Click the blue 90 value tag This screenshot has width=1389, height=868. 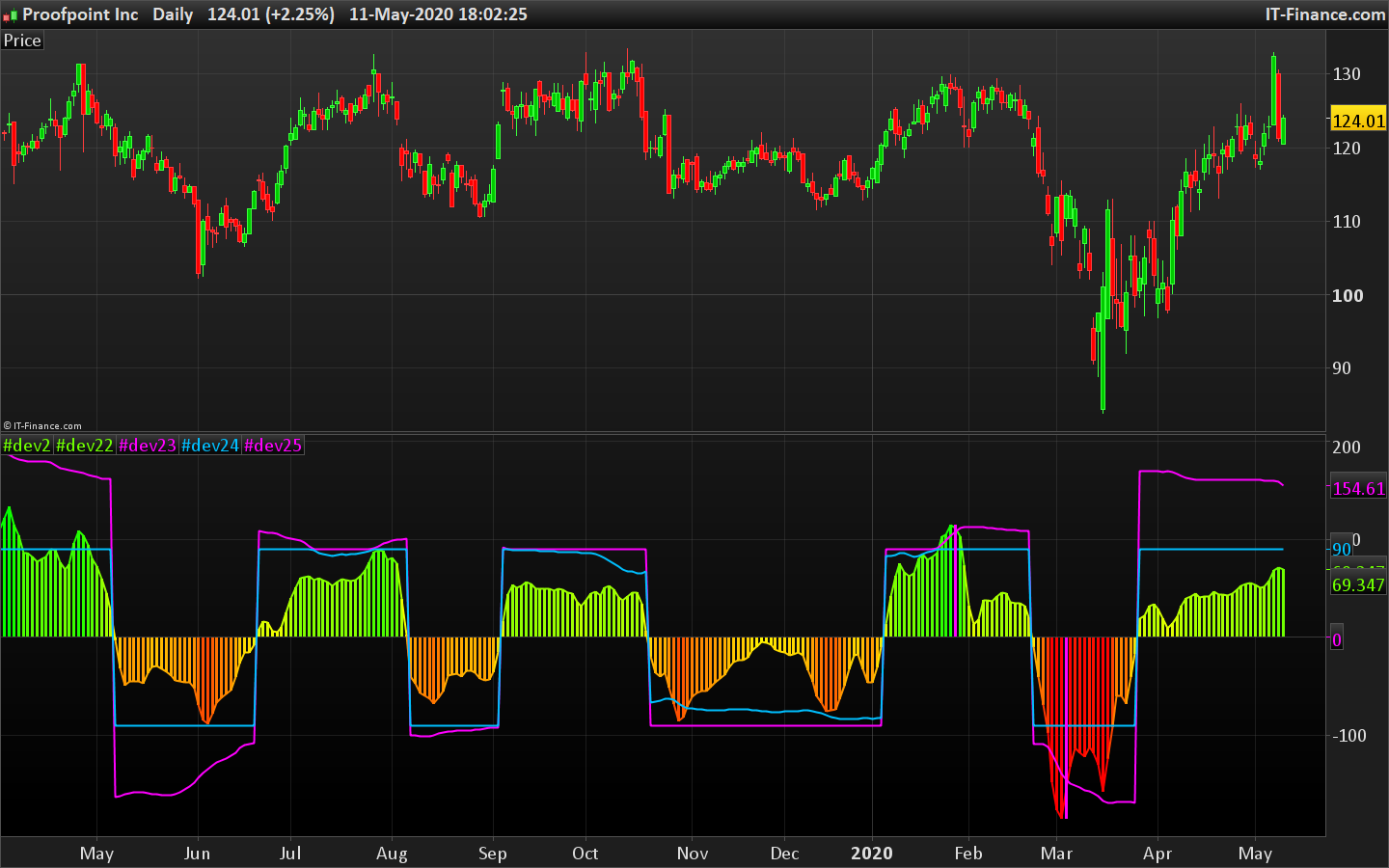(1342, 549)
